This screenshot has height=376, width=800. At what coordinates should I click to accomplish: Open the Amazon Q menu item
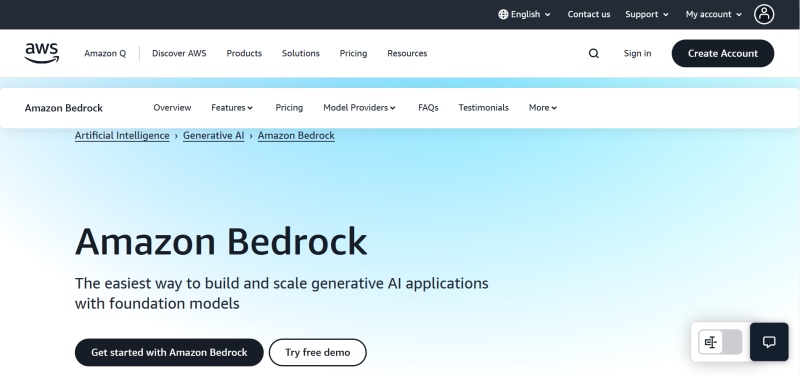point(105,53)
